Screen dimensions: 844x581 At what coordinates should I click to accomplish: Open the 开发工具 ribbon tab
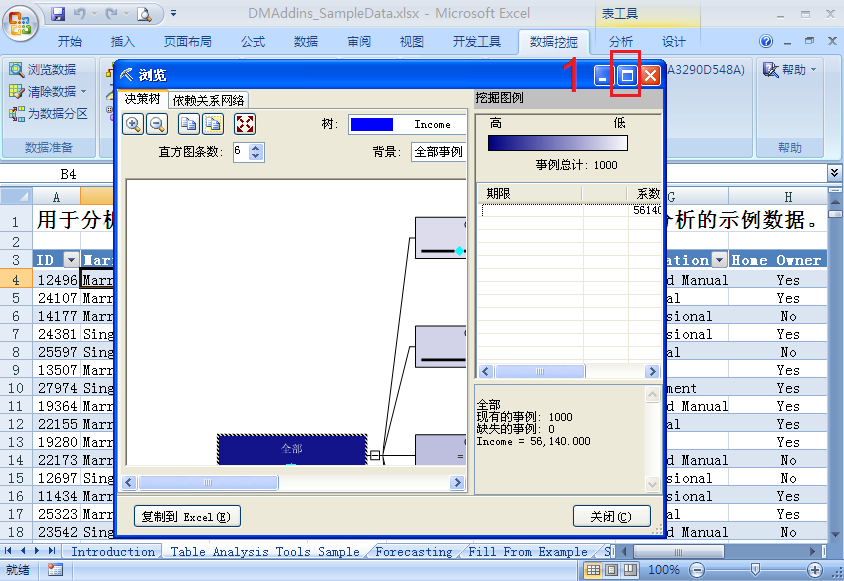pyautogui.click(x=476, y=41)
